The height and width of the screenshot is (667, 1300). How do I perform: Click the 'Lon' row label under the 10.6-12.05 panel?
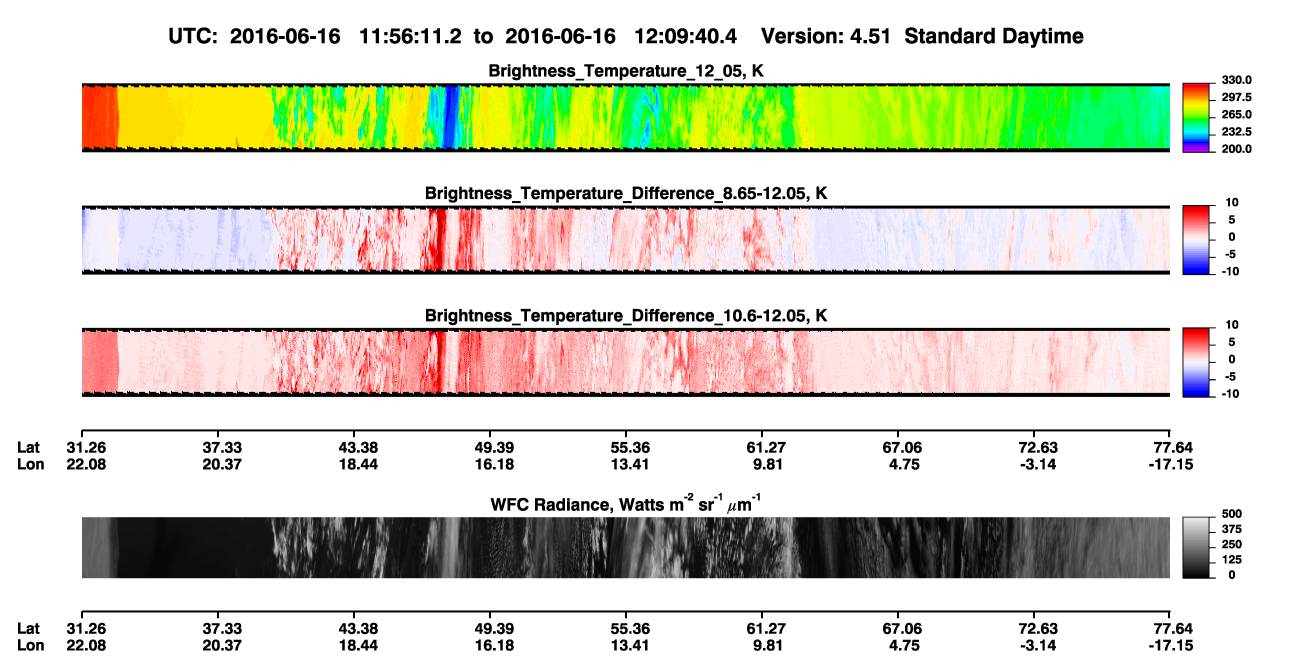[31, 463]
